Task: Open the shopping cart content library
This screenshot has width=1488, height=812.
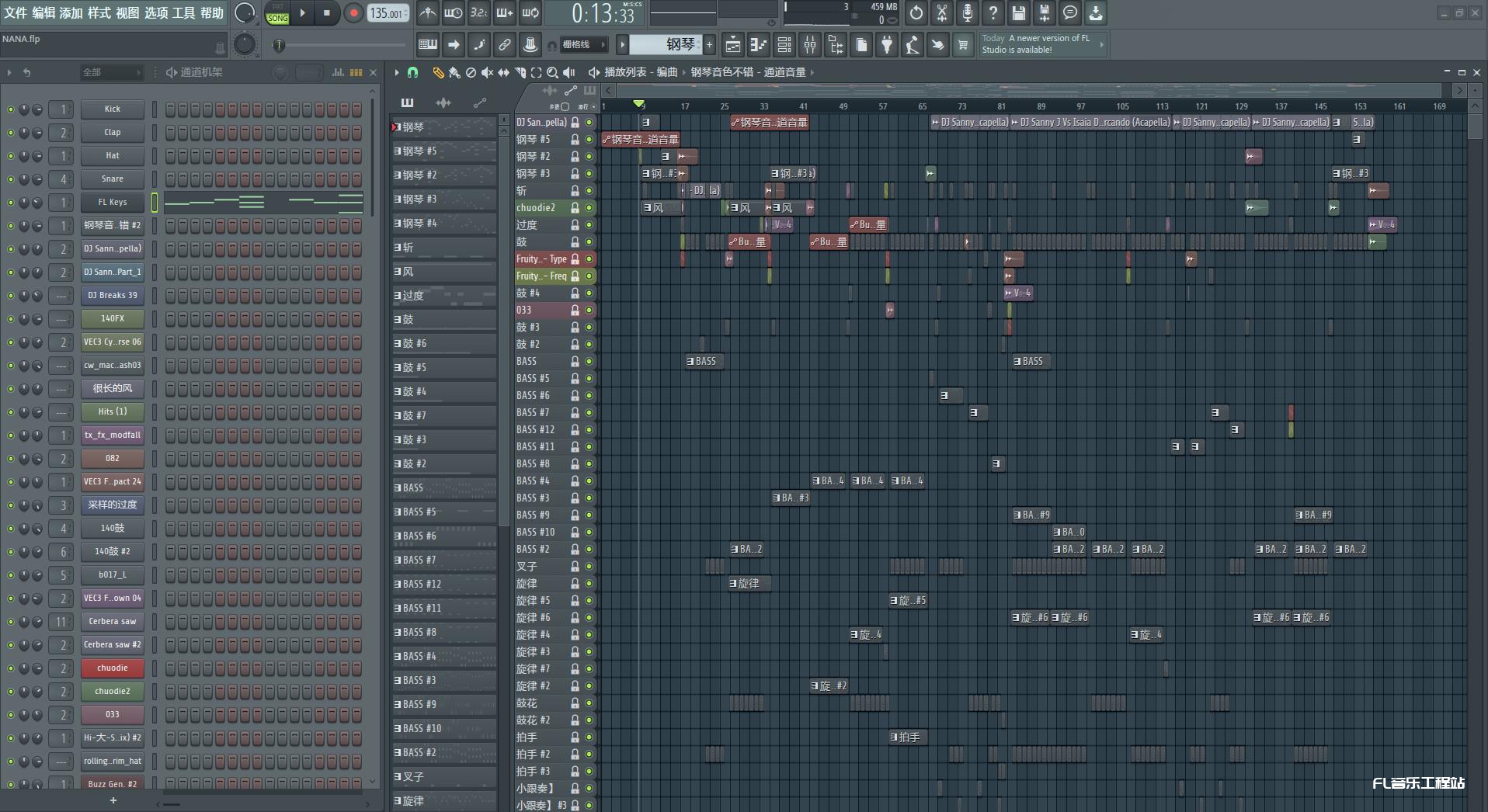Action: coord(963,45)
